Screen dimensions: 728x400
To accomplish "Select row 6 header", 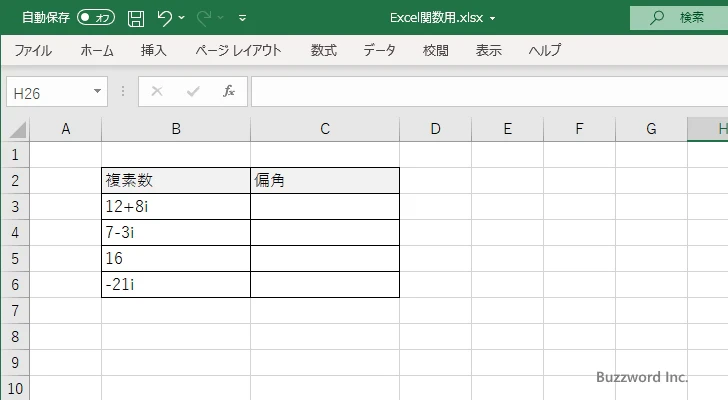I will click(15, 284).
